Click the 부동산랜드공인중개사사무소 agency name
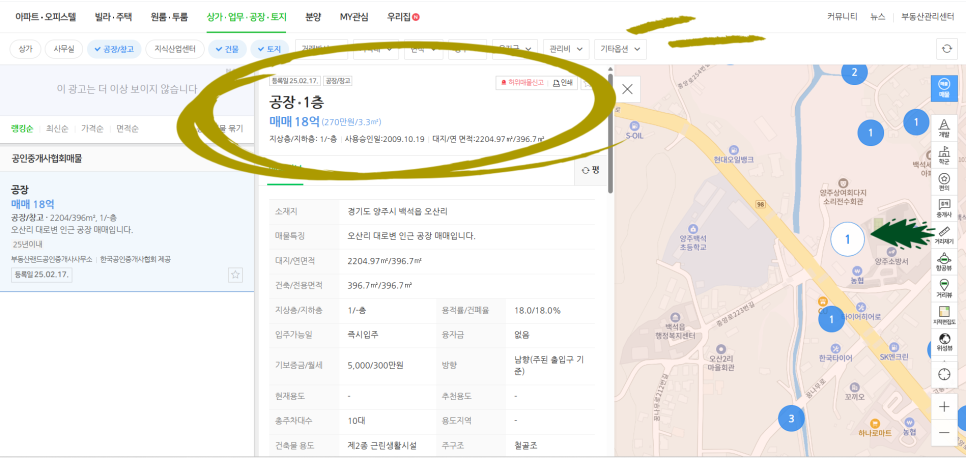The height and width of the screenshot is (458, 966). [52, 260]
